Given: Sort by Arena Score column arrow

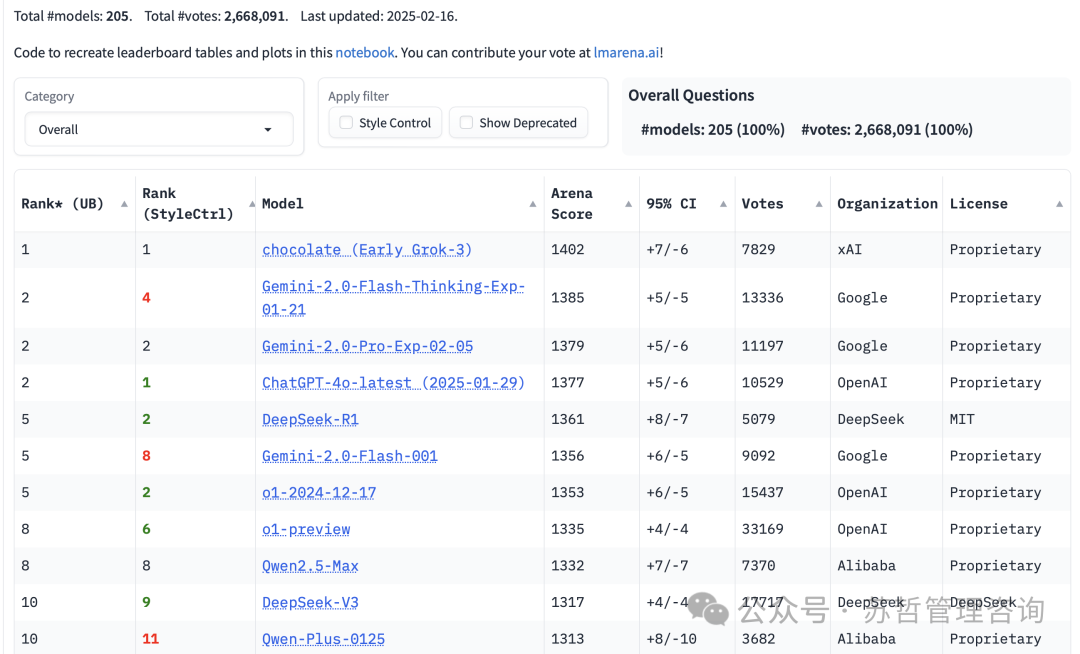Looking at the screenshot, I should tap(628, 204).
